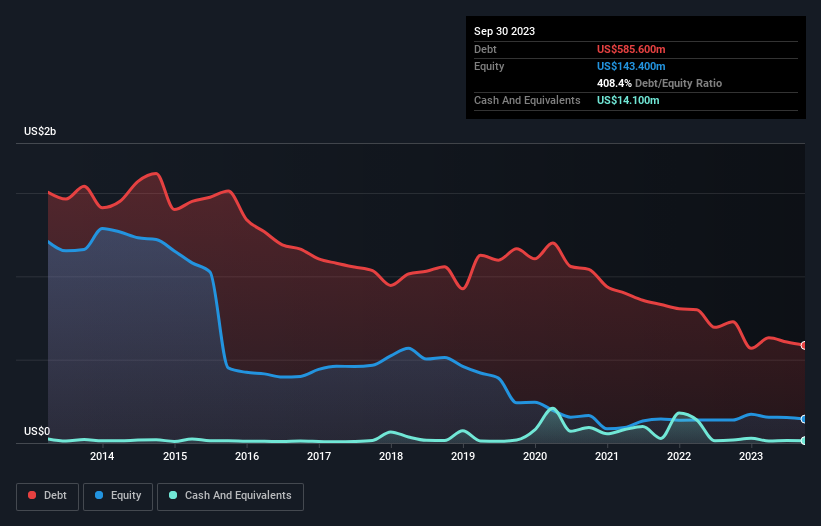Click the Sep 30 2023 tooltip date

tap(504, 31)
